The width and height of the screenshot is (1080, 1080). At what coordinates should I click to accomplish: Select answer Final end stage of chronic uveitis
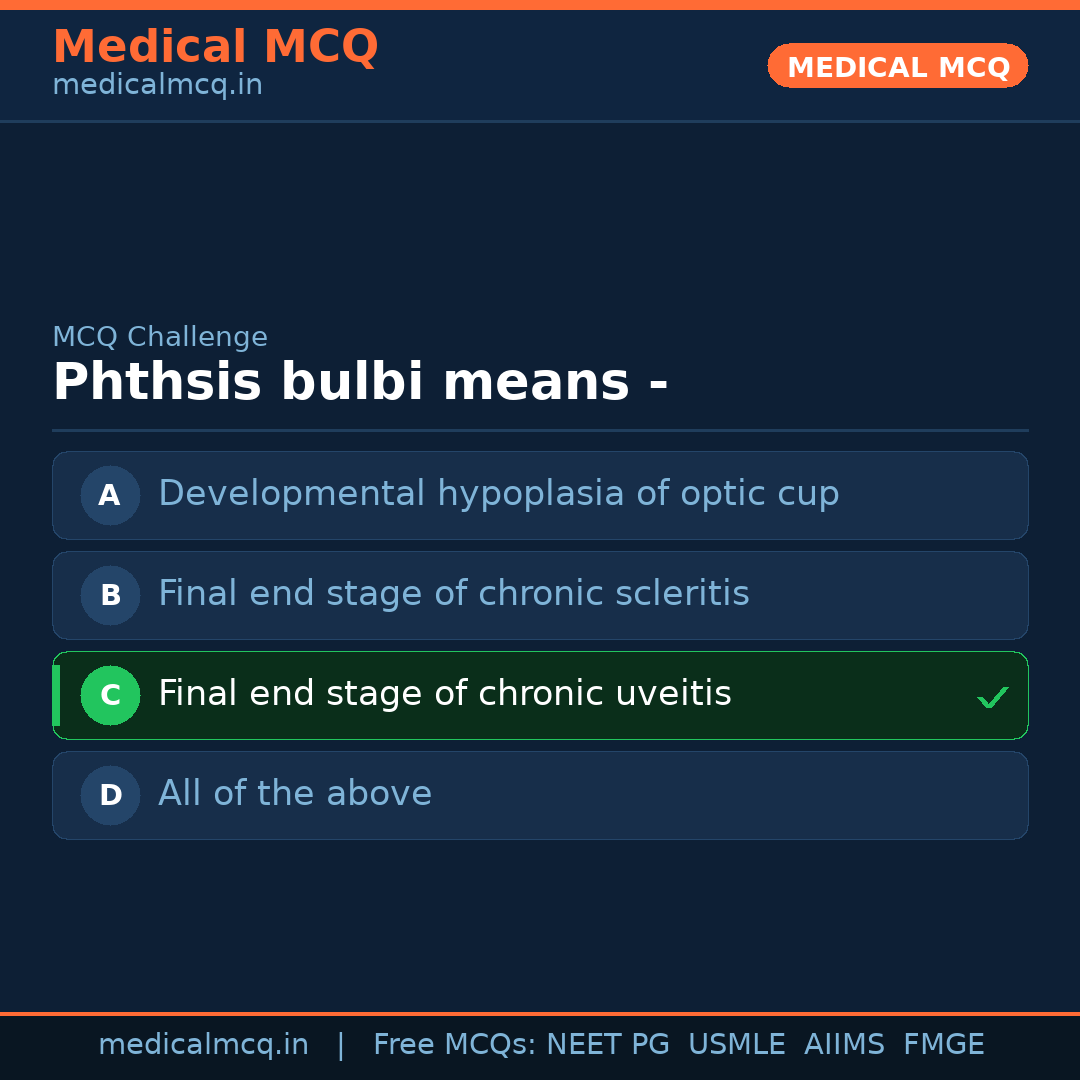[444, 694]
